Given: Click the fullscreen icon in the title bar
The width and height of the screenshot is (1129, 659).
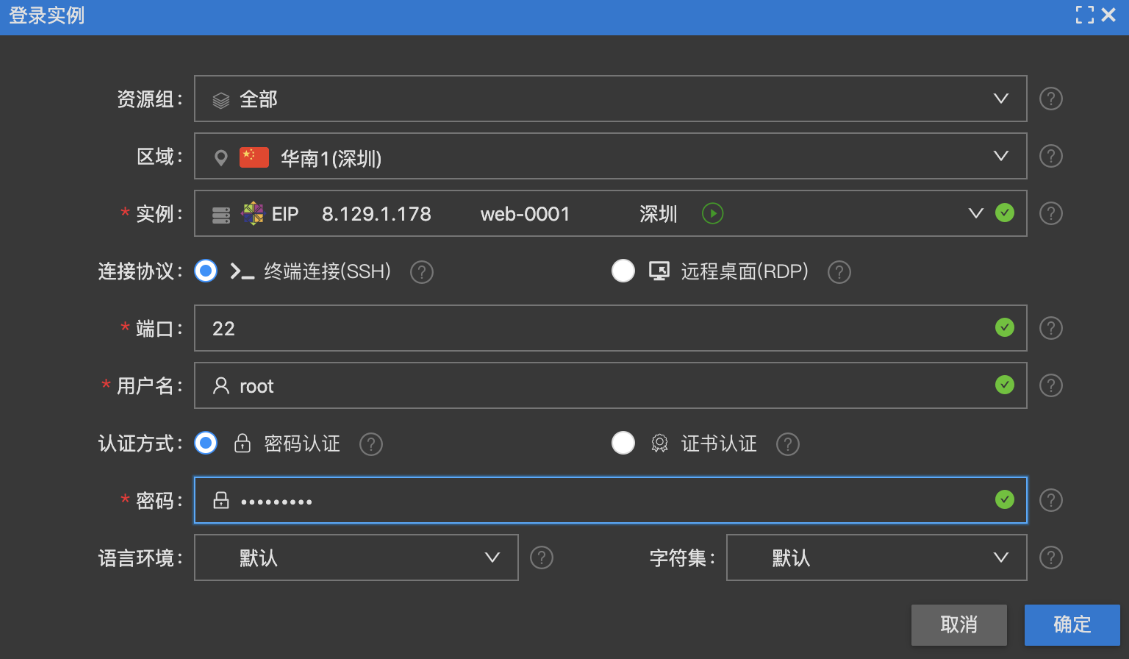Looking at the screenshot, I should tap(1084, 15).
